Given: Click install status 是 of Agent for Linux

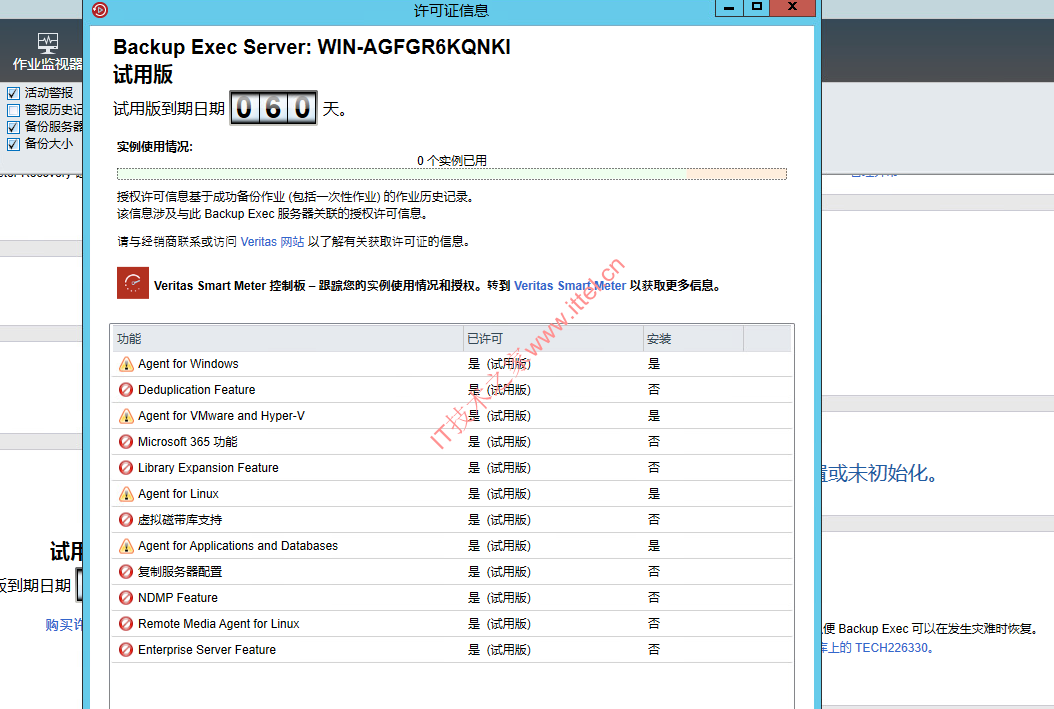Looking at the screenshot, I should 654,494.
